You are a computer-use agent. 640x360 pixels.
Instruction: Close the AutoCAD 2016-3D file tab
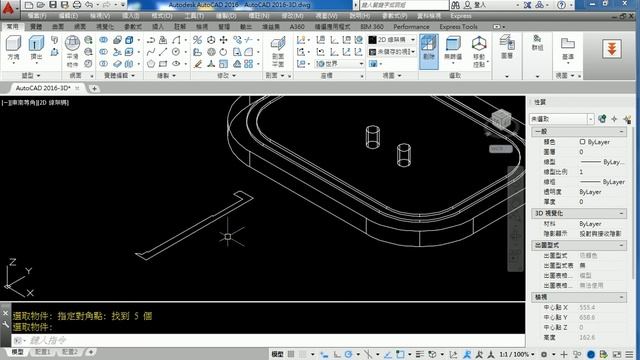pos(77,88)
